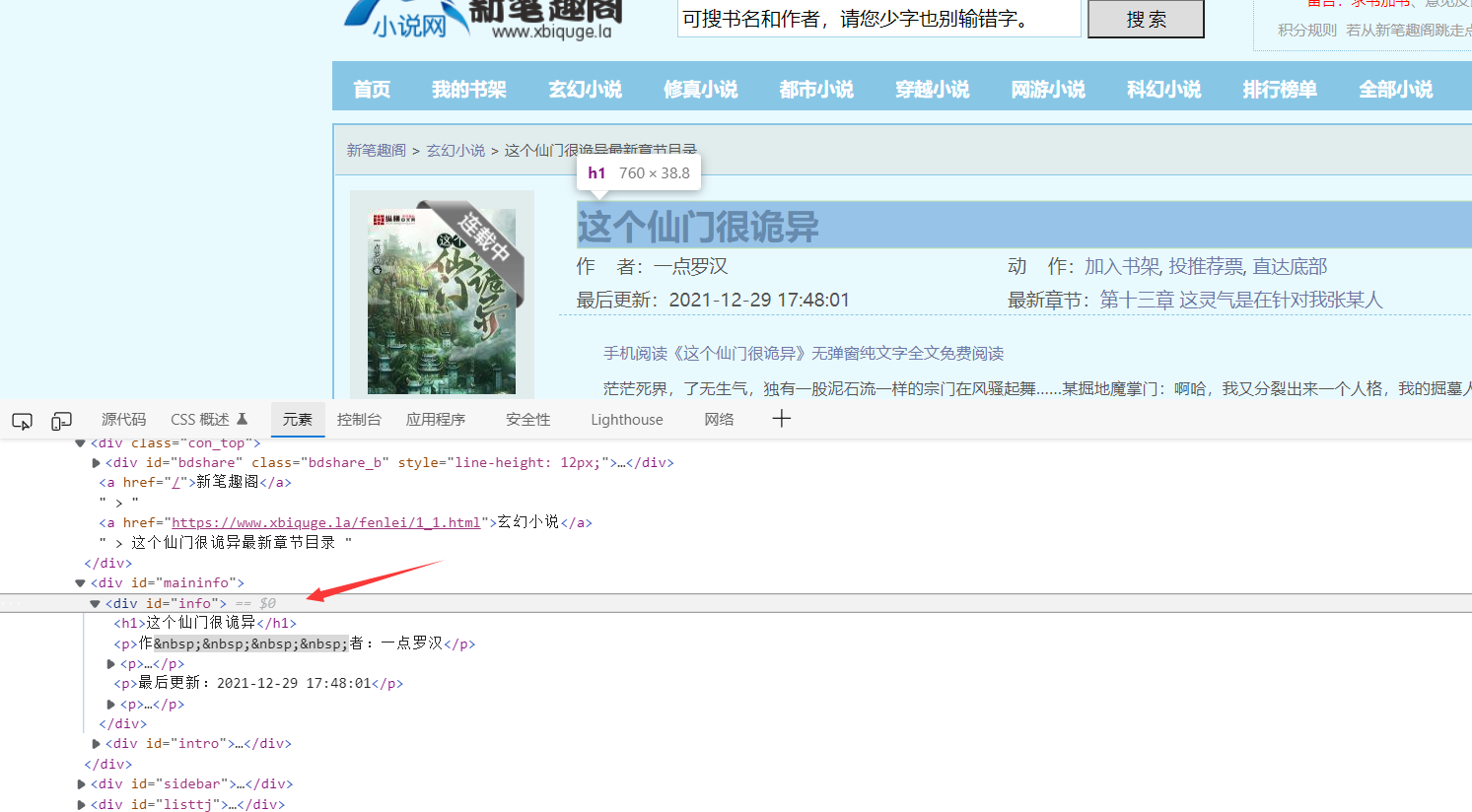Open 网游小说 category

click(x=1048, y=90)
